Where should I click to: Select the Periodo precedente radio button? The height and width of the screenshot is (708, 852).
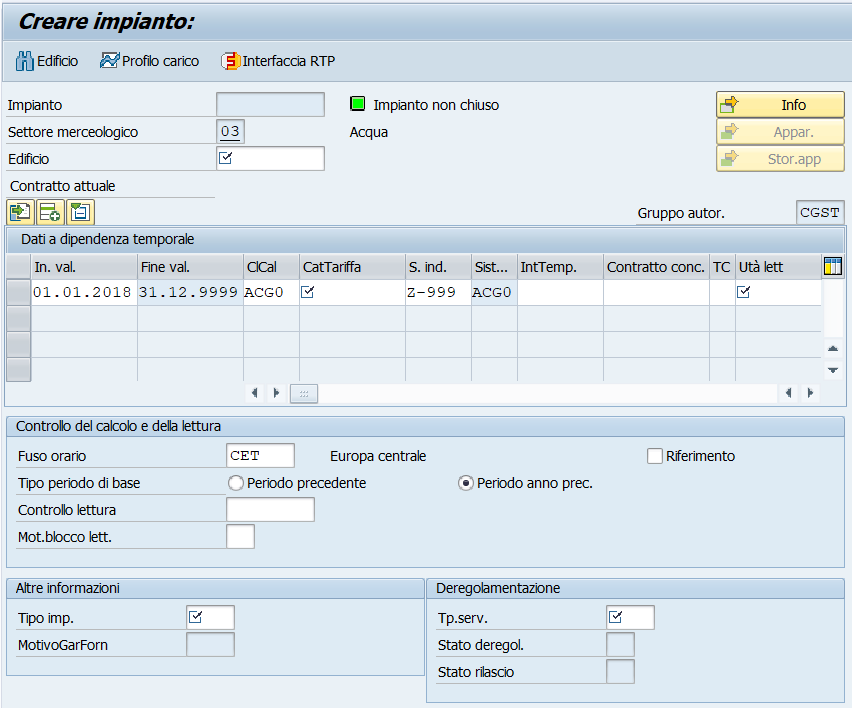tap(235, 483)
